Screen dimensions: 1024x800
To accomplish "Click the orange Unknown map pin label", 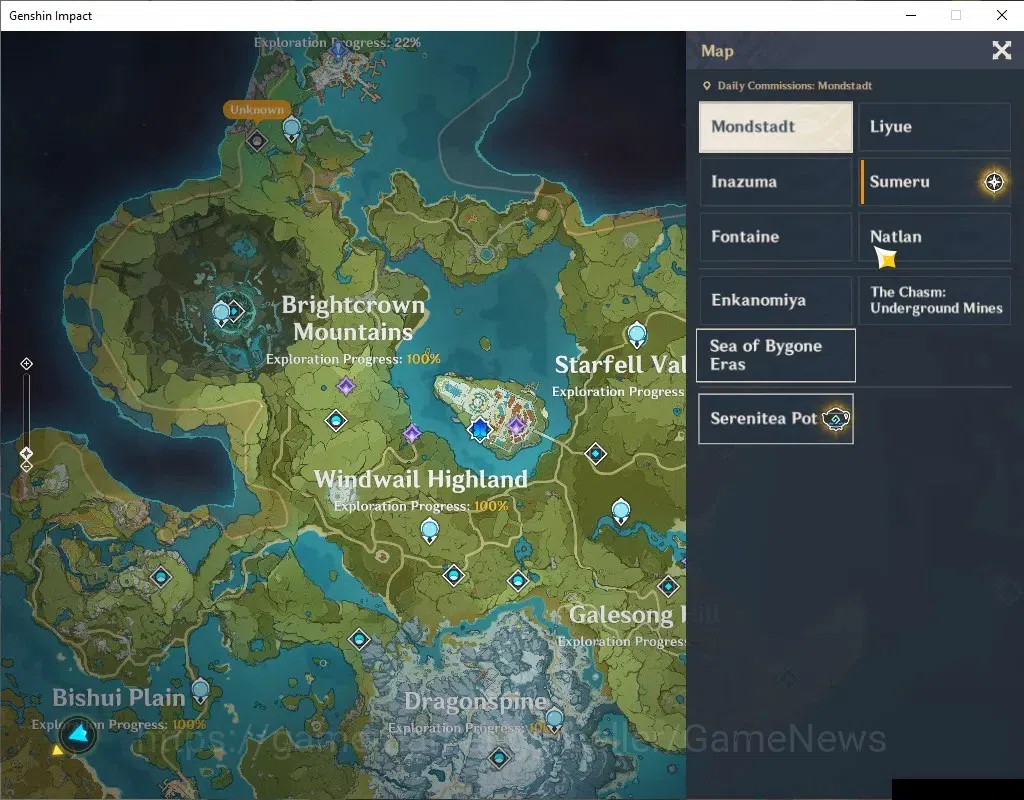I will coord(257,110).
